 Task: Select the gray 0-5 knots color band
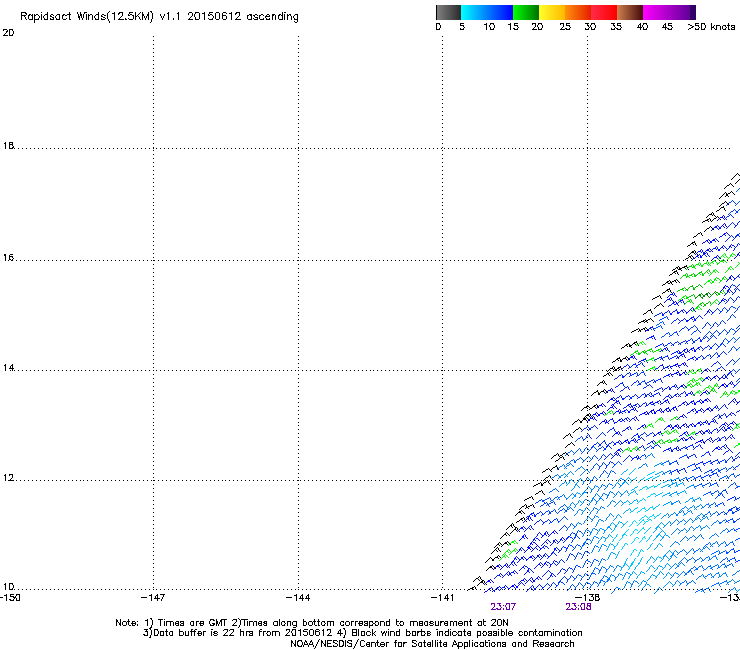pyautogui.click(x=448, y=12)
